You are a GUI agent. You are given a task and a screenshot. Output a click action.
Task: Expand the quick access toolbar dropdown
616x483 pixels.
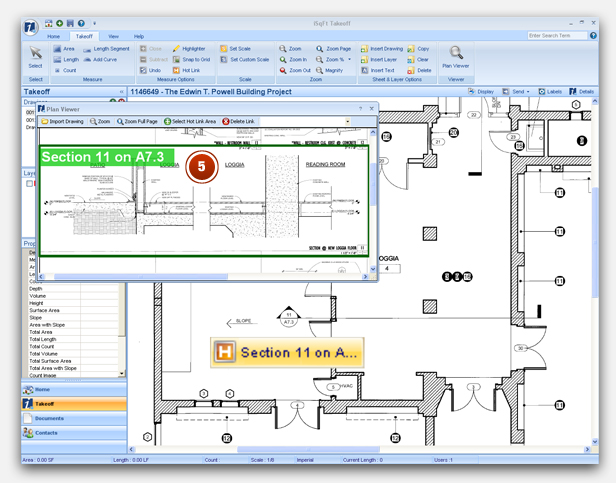click(95, 23)
